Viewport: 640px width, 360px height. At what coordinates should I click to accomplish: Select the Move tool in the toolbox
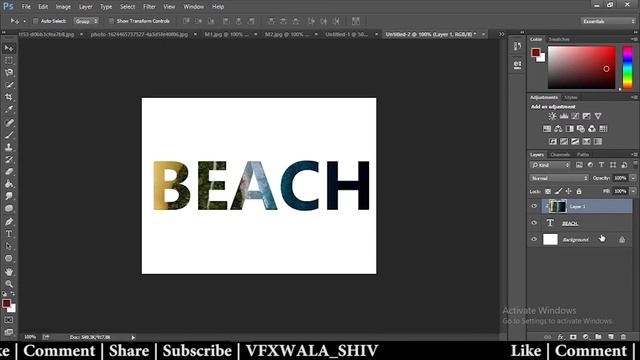click(9, 48)
